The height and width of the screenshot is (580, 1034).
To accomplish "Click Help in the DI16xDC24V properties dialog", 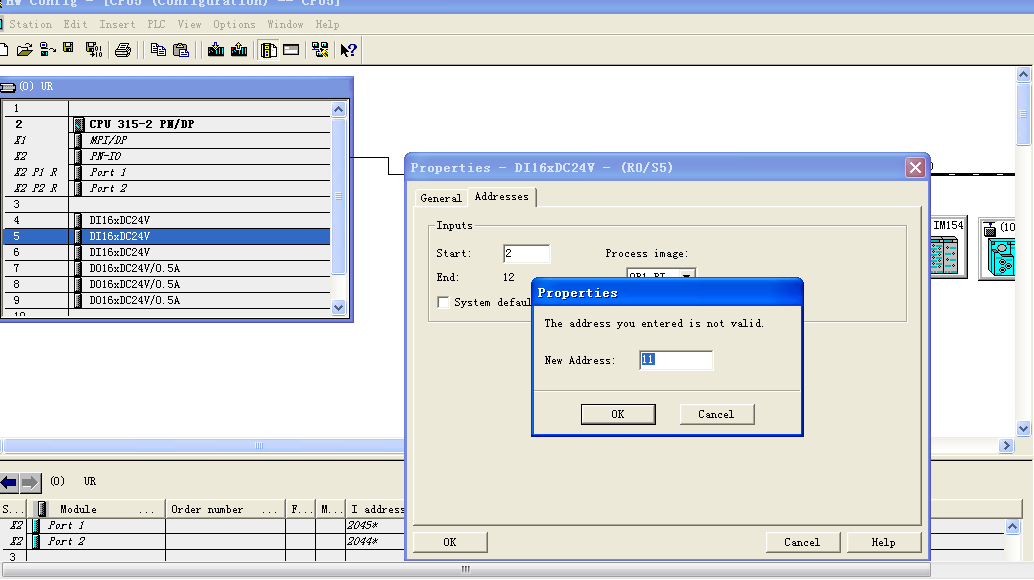I will (883, 542).
